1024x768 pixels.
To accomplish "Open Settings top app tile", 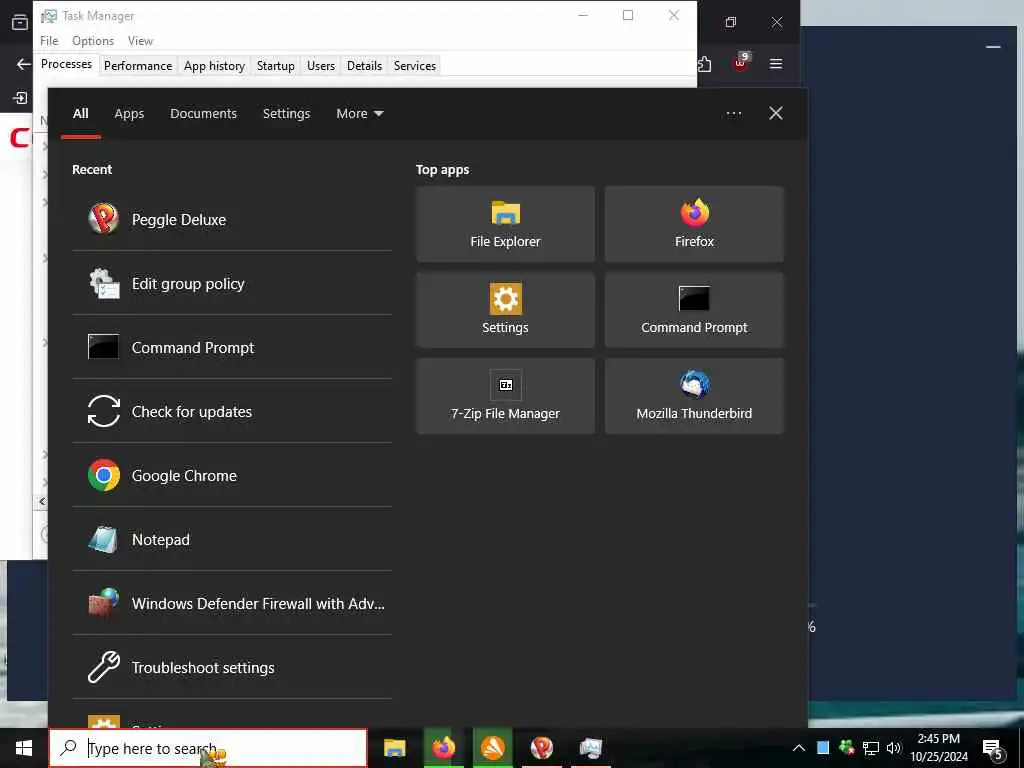I will point(505,310).
